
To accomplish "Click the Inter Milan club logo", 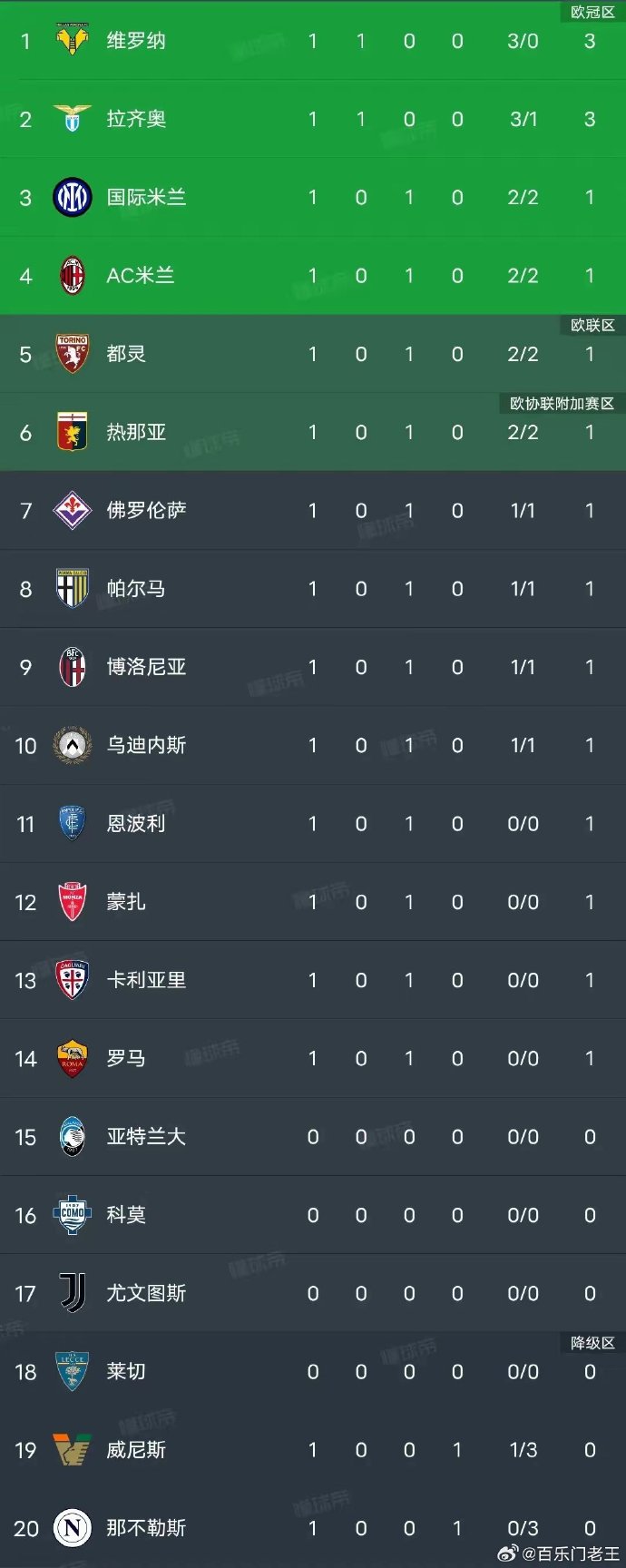I will coord(72,197).
